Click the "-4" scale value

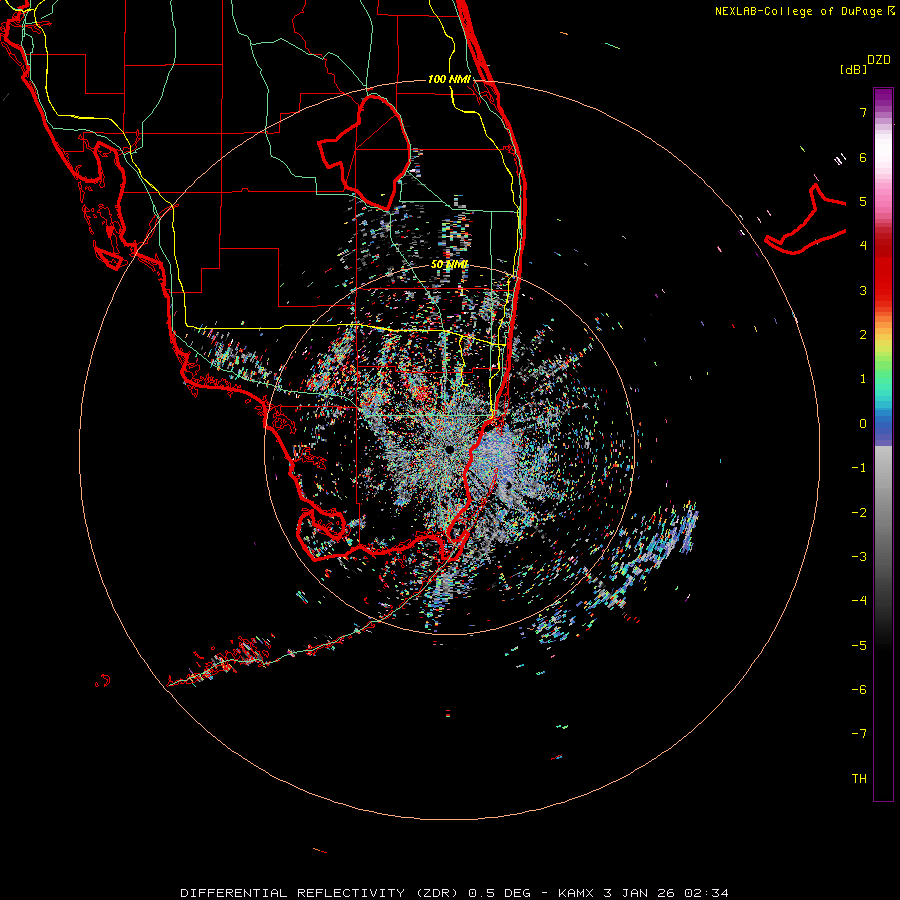pyautogui.click(x=859, y=600)
